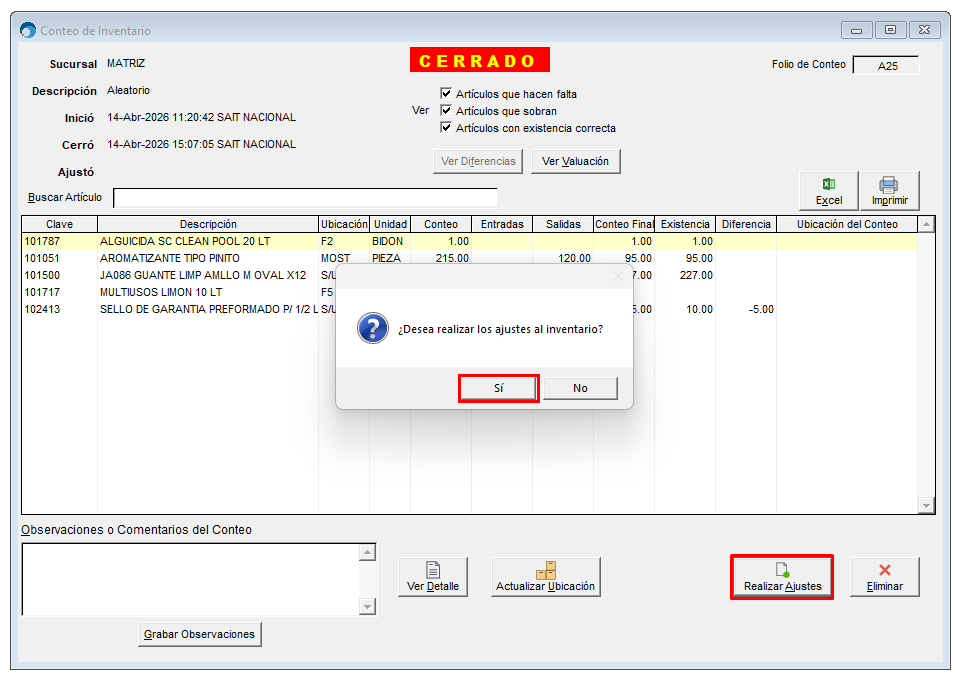Screen dimensions: 955x677
Task: Confirm adjustments with Sí button
Action: point(498,388)
